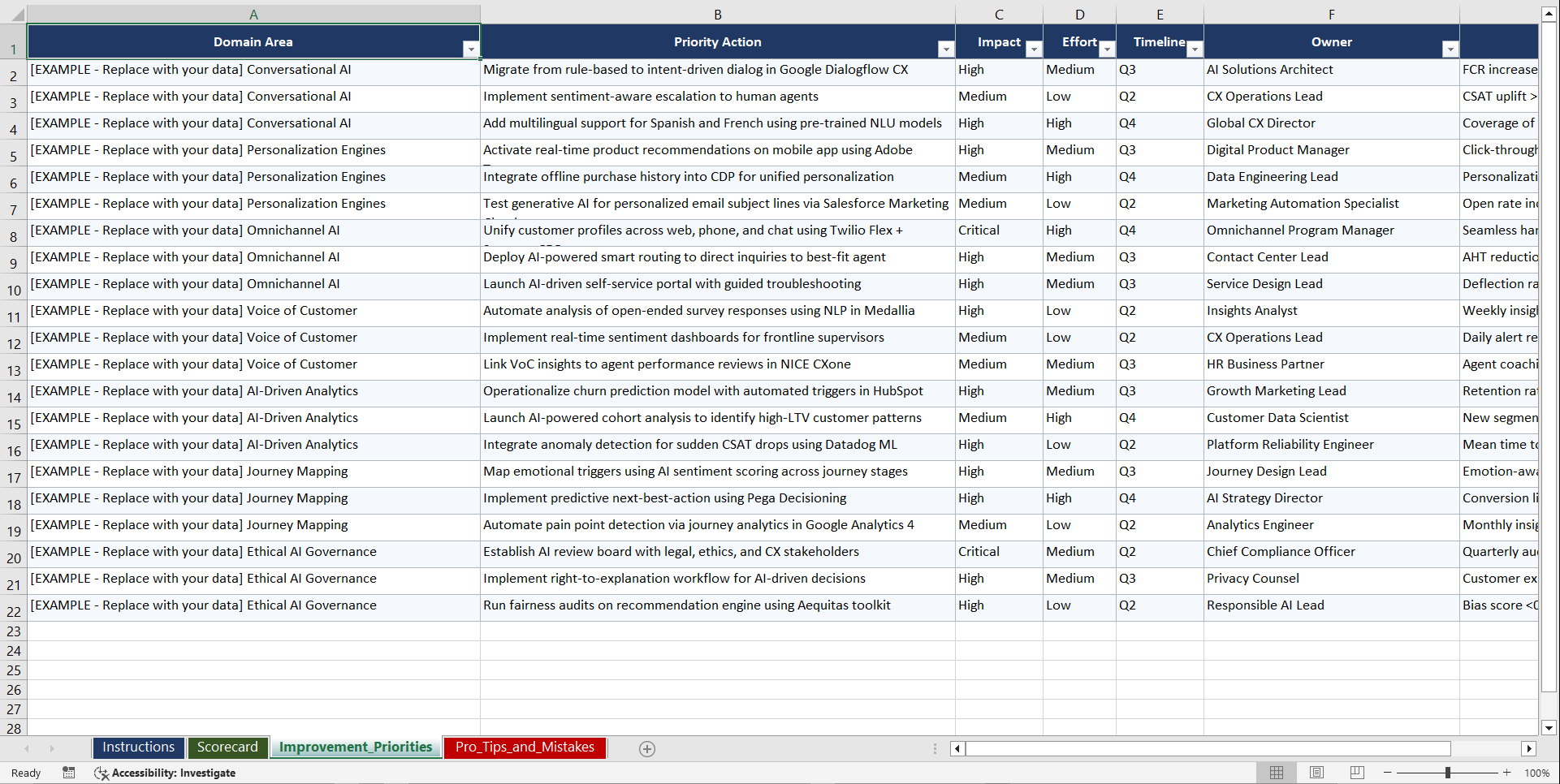Adjust the zoom slider
The height and width of the screenshot is (784, 1560).
click(1448, 772)
